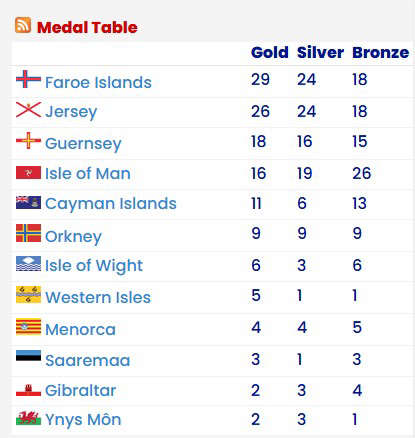Open the Faroe Islands link
Viewport: 415px width, 438px height.
point(98,82)
